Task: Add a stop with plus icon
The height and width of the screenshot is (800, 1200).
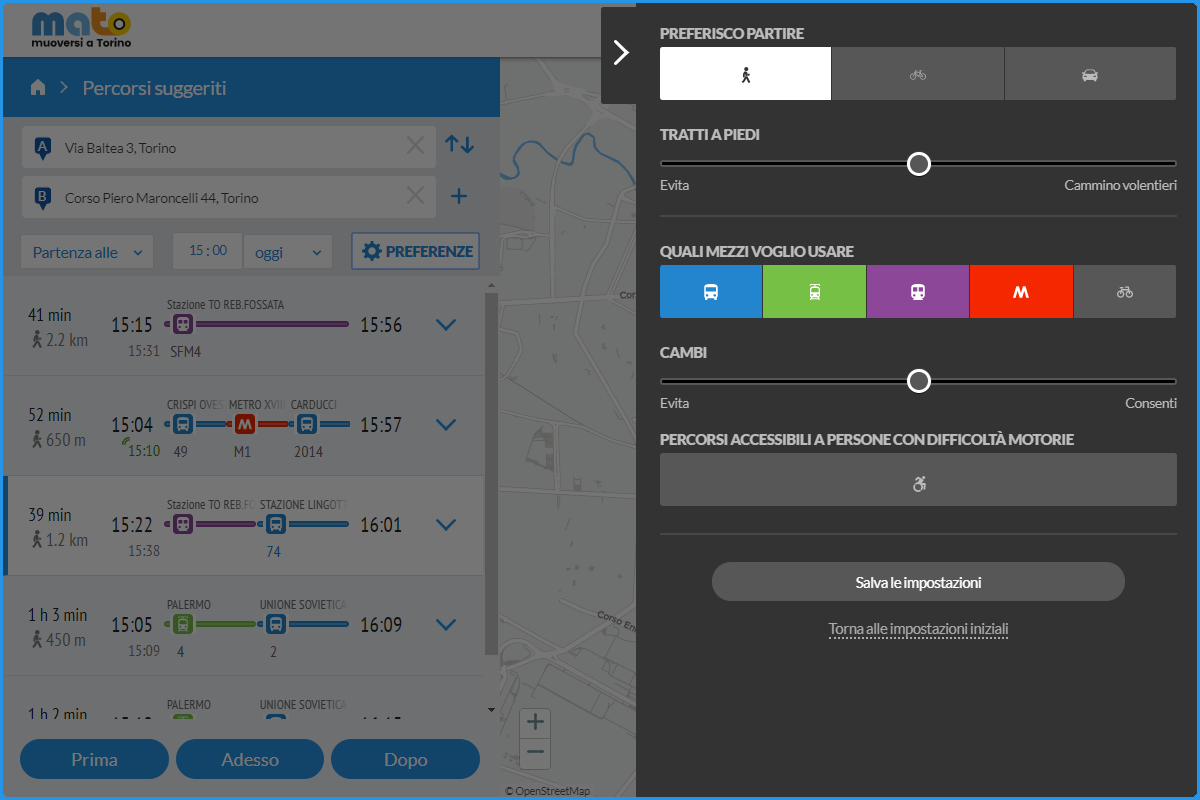Action: (459, 197)
